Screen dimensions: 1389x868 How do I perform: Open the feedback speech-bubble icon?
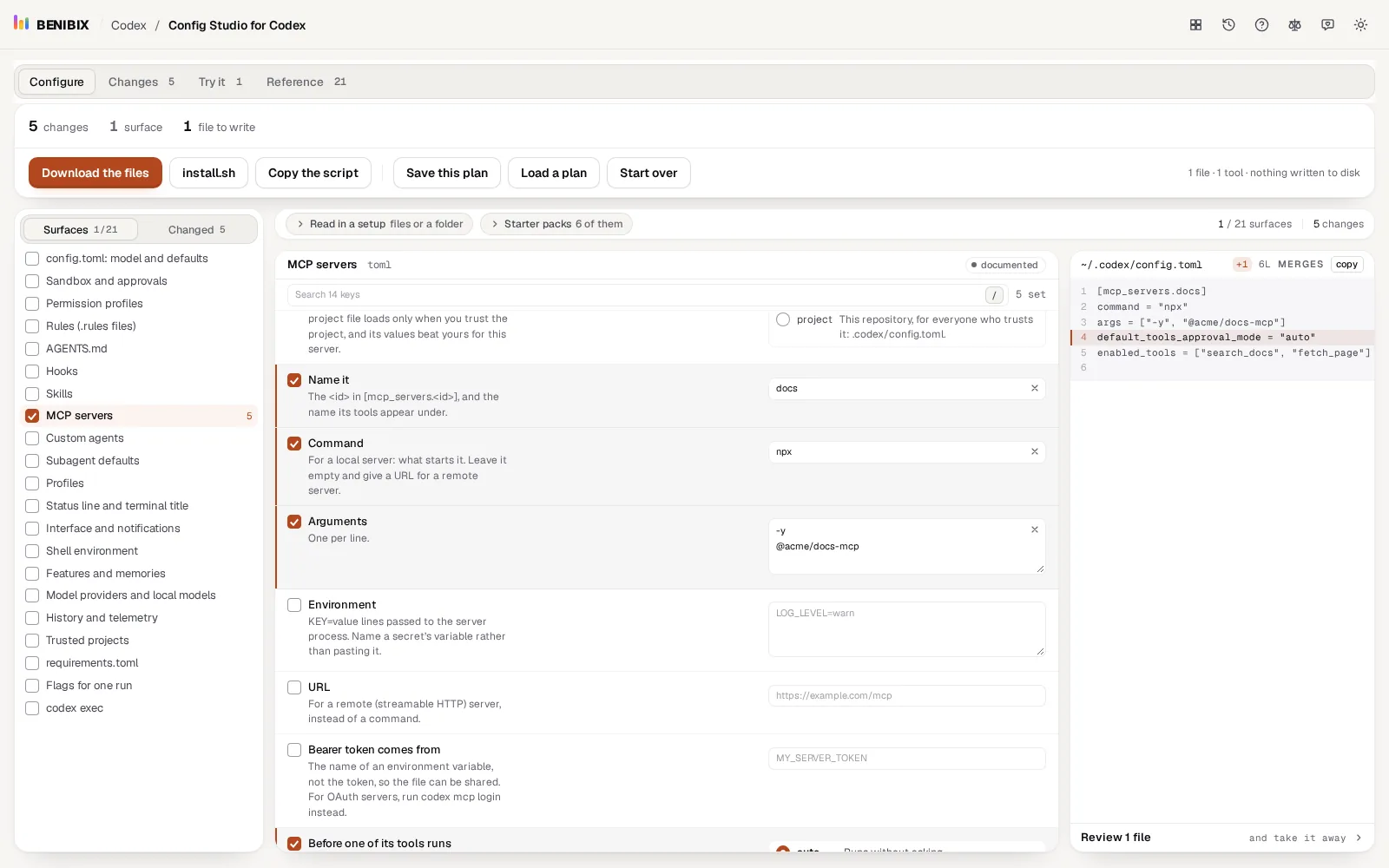(1327, 25)
